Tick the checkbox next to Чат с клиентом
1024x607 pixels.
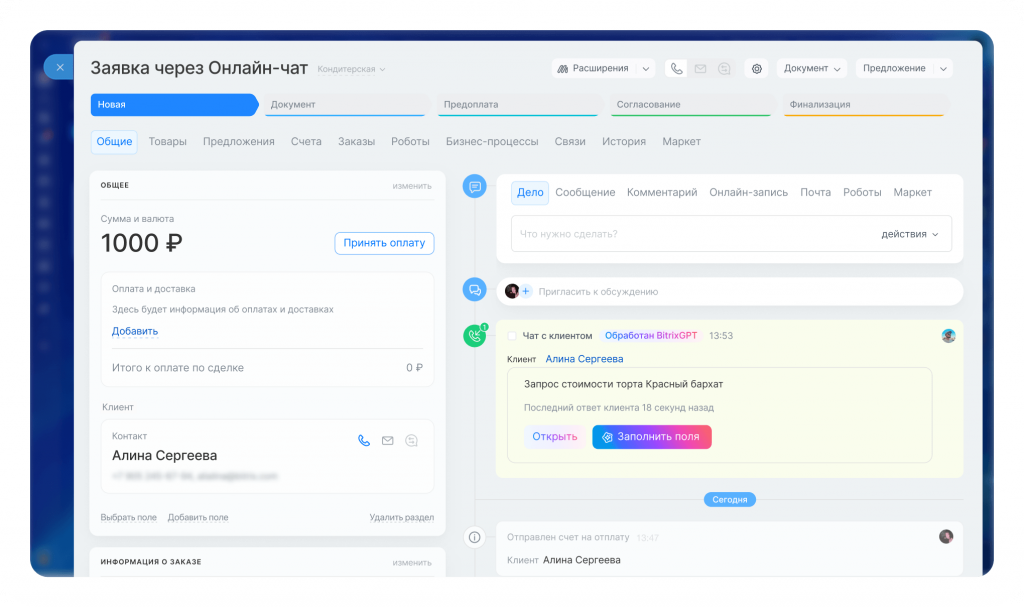512,336
